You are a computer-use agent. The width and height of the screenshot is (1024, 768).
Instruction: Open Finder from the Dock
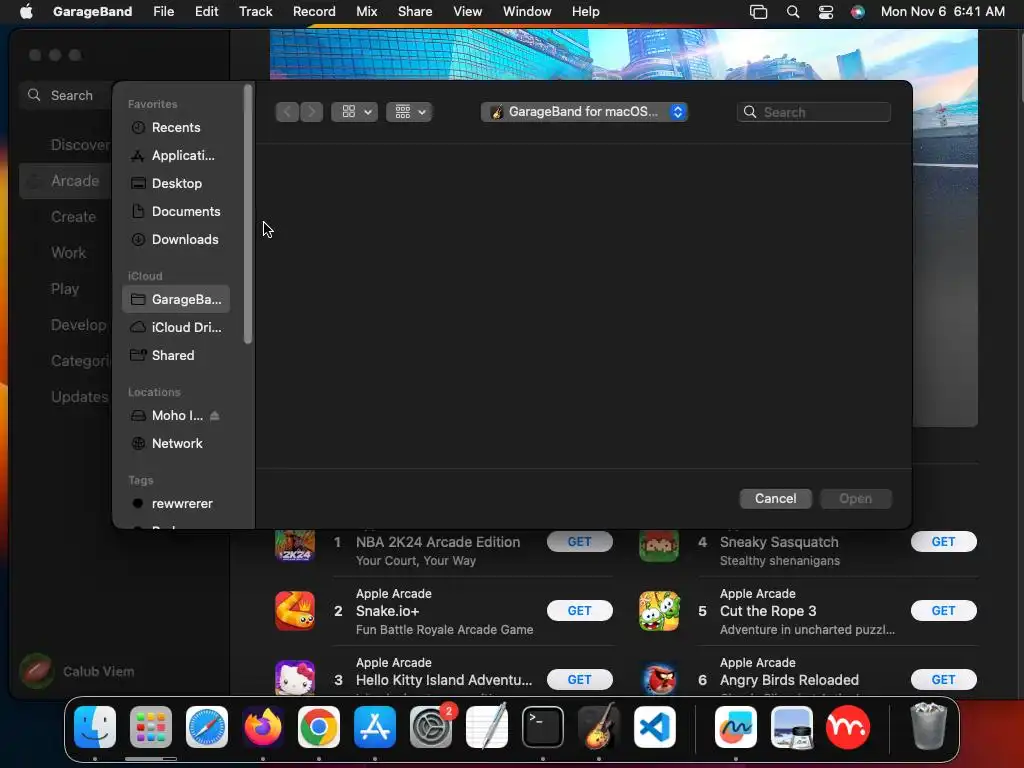[x=95, y=727]
